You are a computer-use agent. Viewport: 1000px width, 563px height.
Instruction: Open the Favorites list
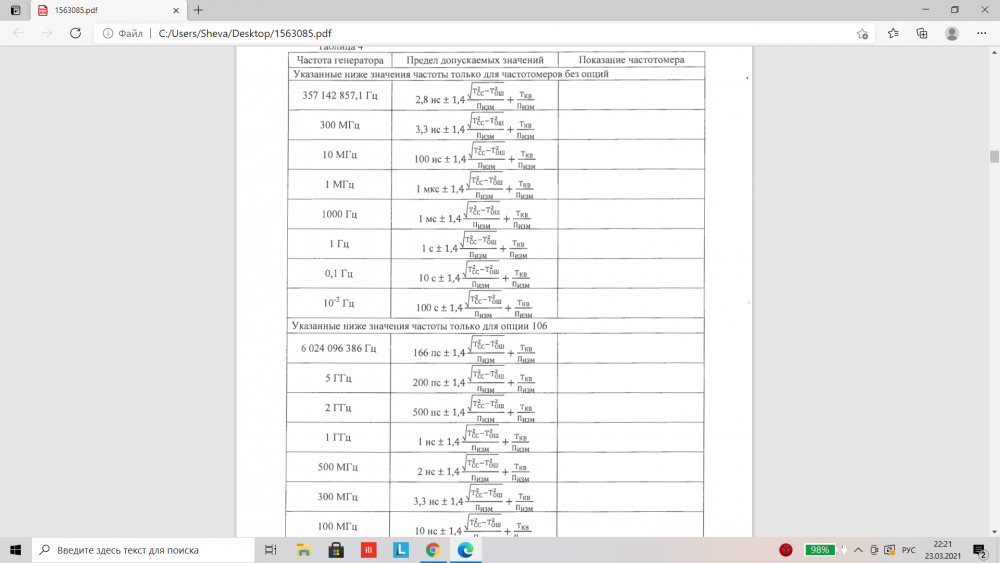[x=893, y=33]
